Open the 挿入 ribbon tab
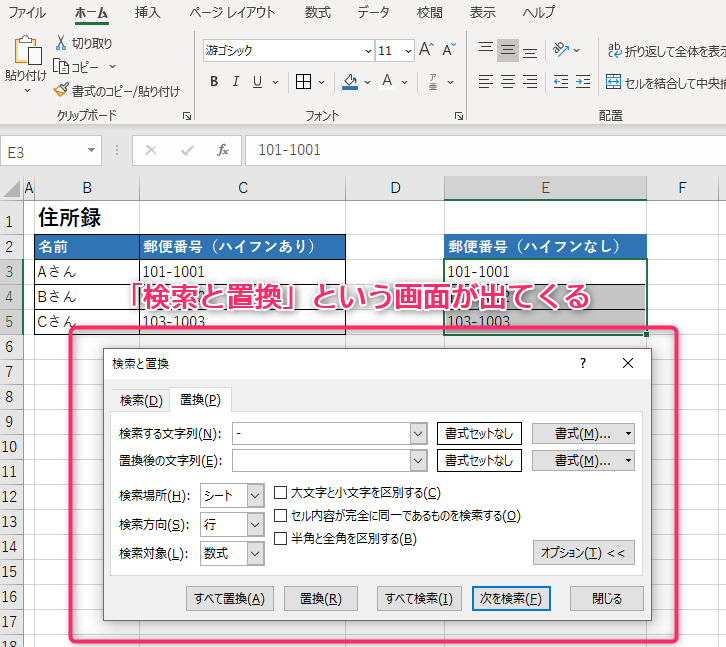726x647 pixels. tap(147, 13)
